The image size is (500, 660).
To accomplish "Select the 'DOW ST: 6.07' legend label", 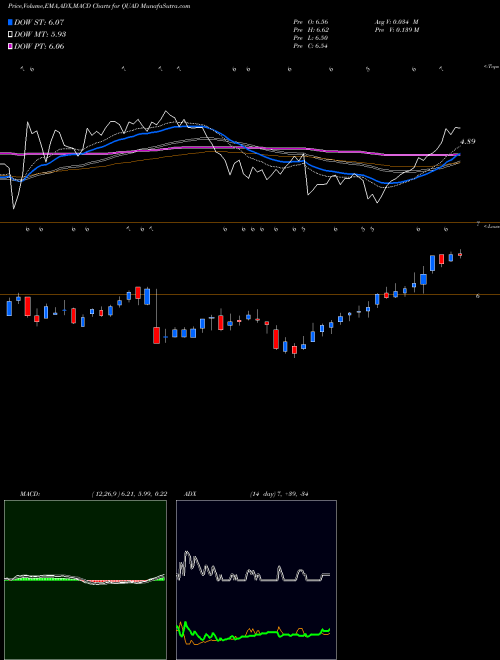I will point(39,22).
